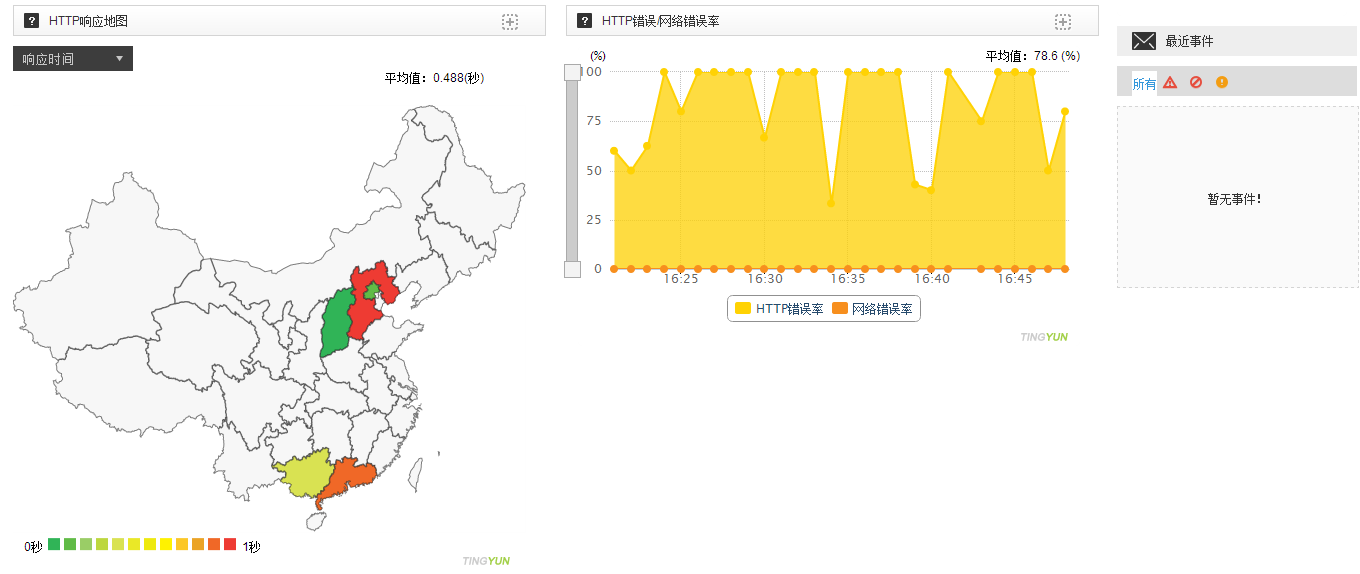Expand the HTTP错误/网络错误率 chart panel
Image resolution: width=1360 pixels, height=574 pixels.
1063,22
